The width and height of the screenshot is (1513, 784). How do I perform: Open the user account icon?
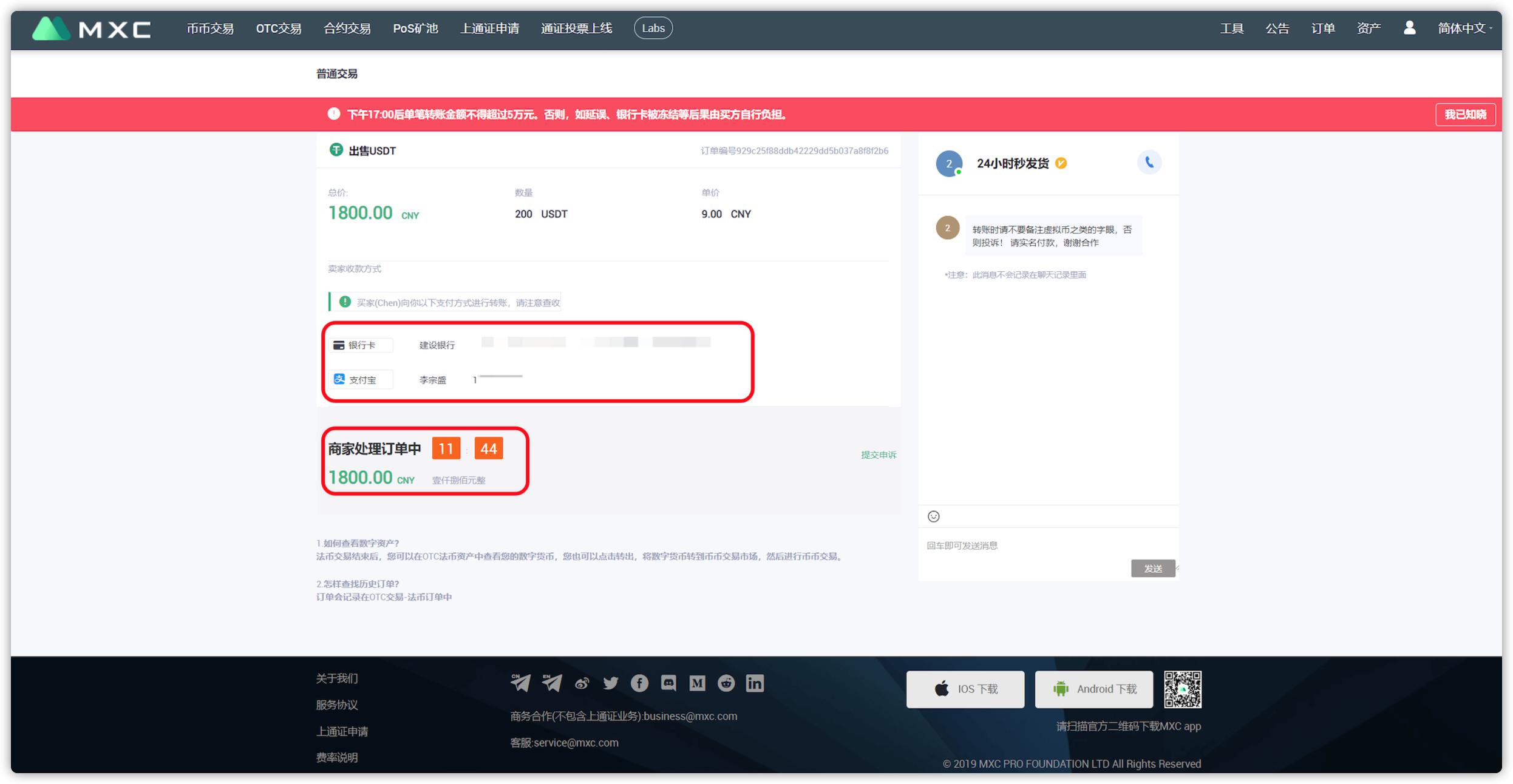(x=1409, y=28)
